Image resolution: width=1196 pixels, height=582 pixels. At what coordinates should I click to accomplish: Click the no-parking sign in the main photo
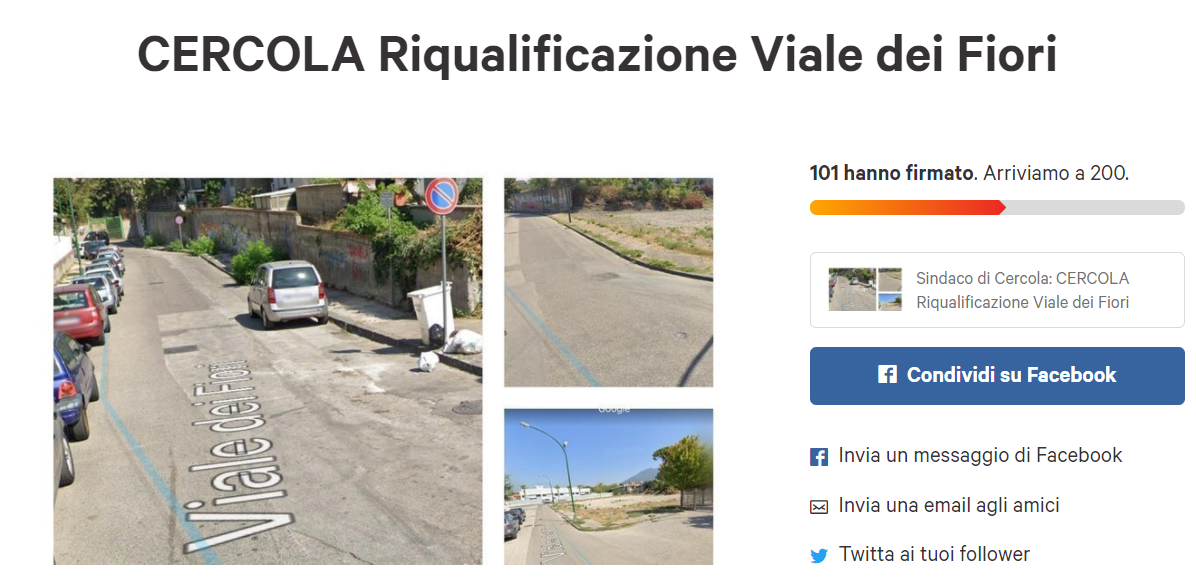[x=441, y=196]
